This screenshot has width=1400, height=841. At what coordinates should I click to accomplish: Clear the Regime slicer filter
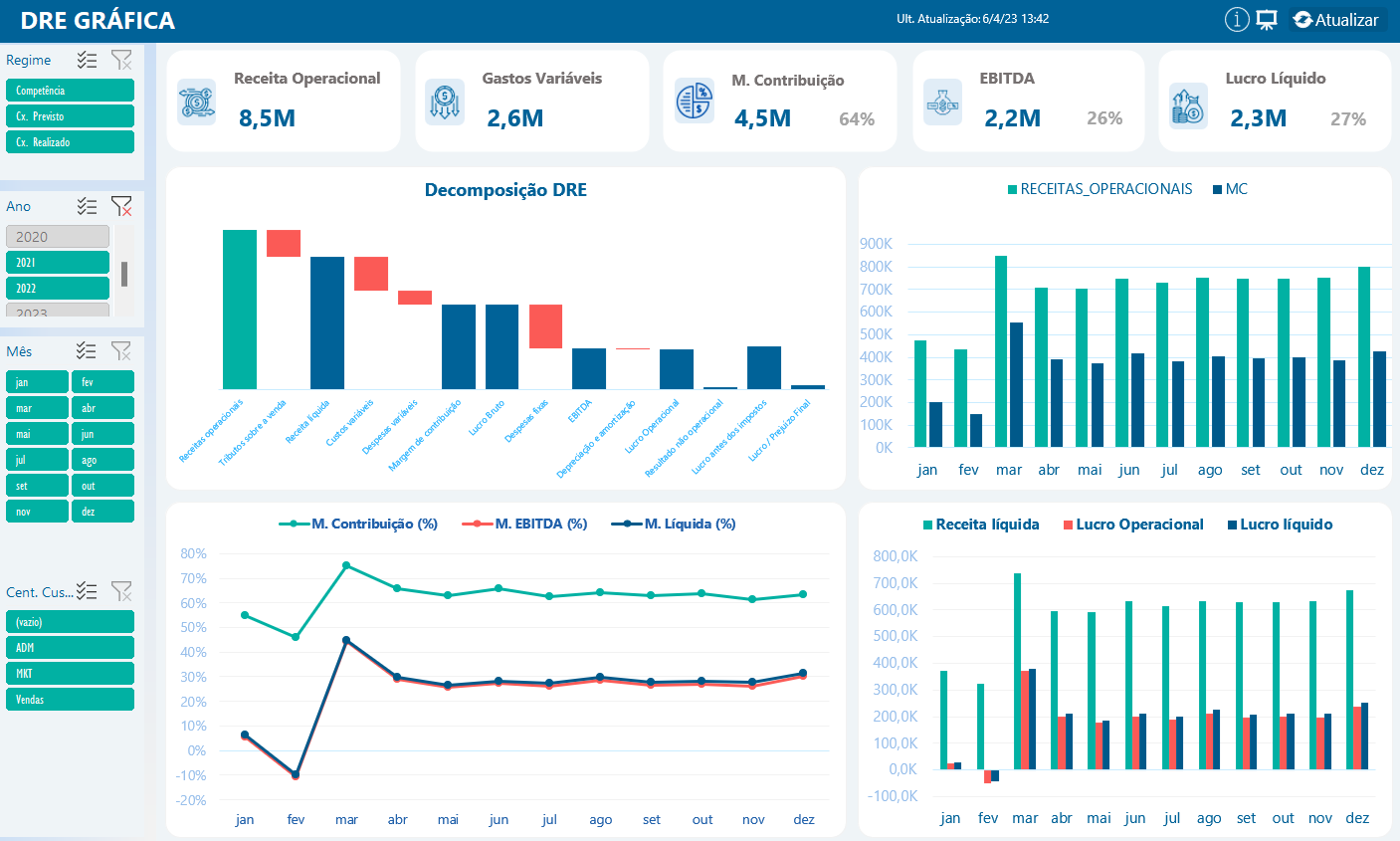[121, 60]
